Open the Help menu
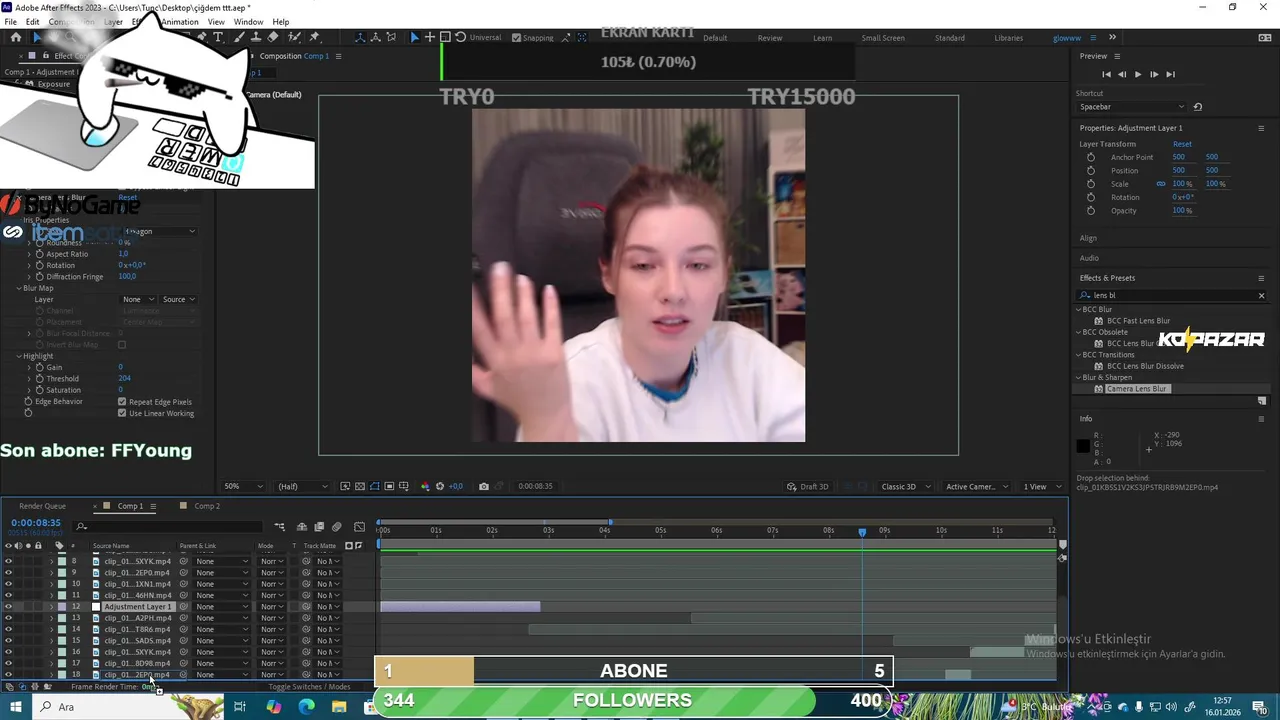1280x720 pixels. [x=281, y=22]
